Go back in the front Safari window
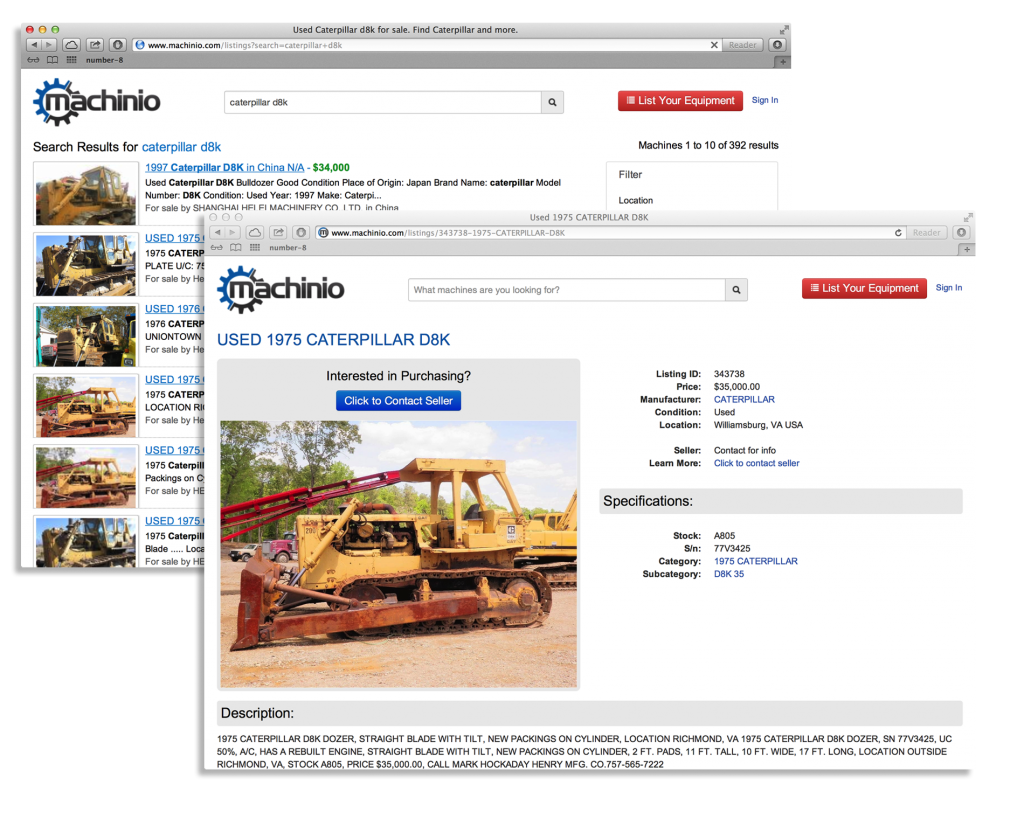 [x=217, y=233]
